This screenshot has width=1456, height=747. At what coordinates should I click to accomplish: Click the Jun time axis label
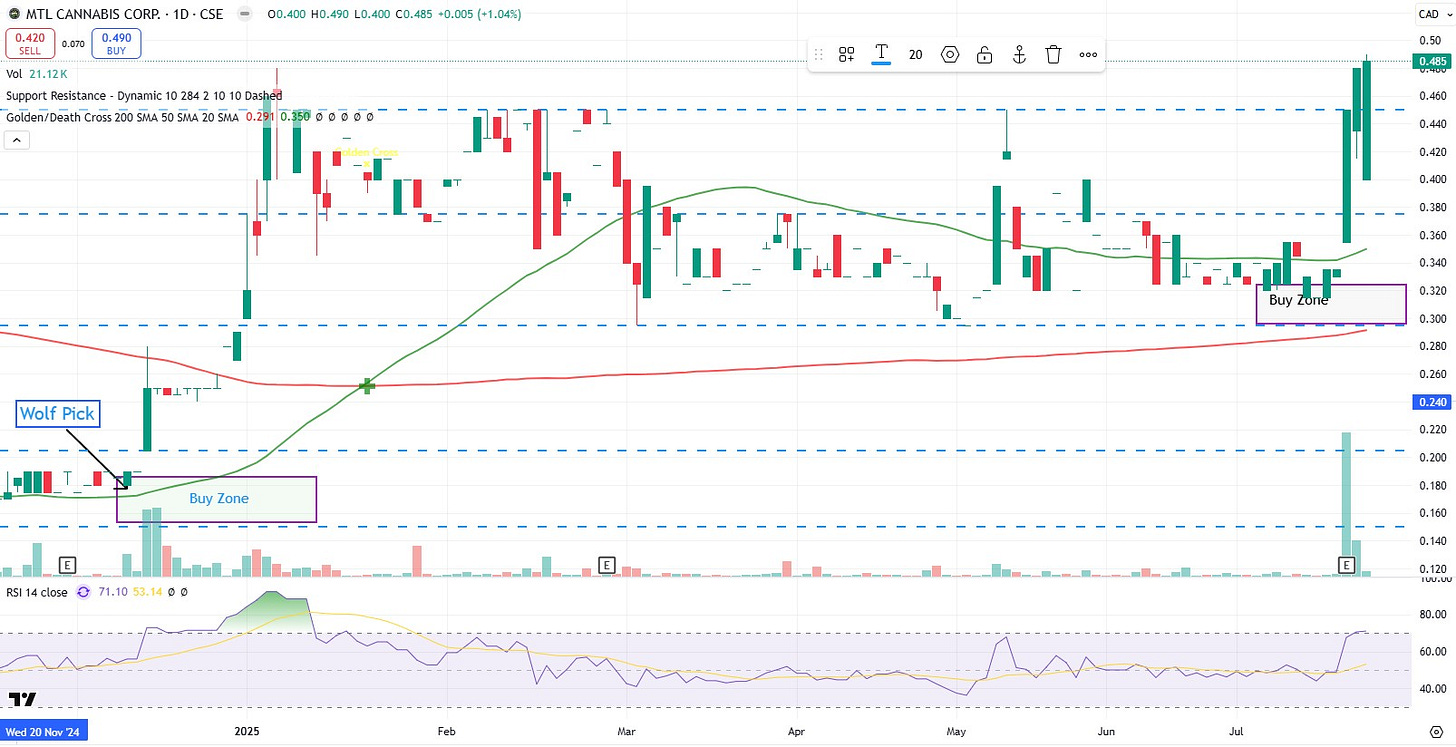point(1105,731)
